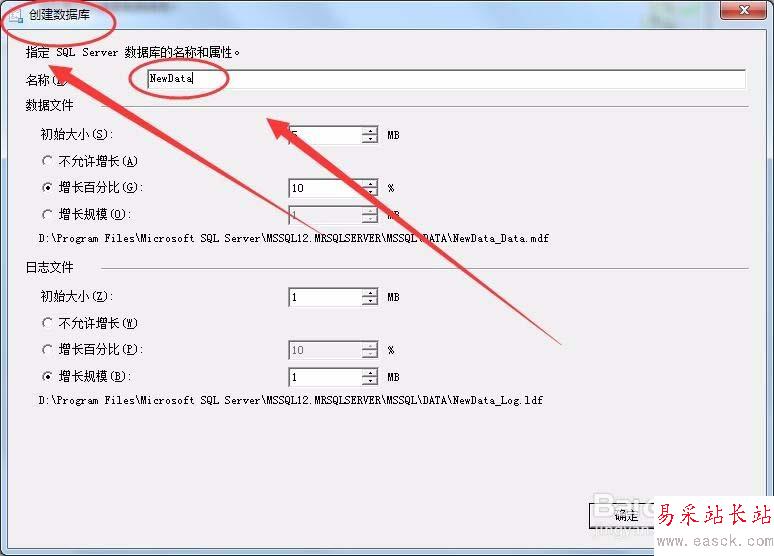Viewport: 774px width, 556px height.
Task: Click the 创建数据库 dialog title icon
Action: pyautogui.click(x=16, y=15)
